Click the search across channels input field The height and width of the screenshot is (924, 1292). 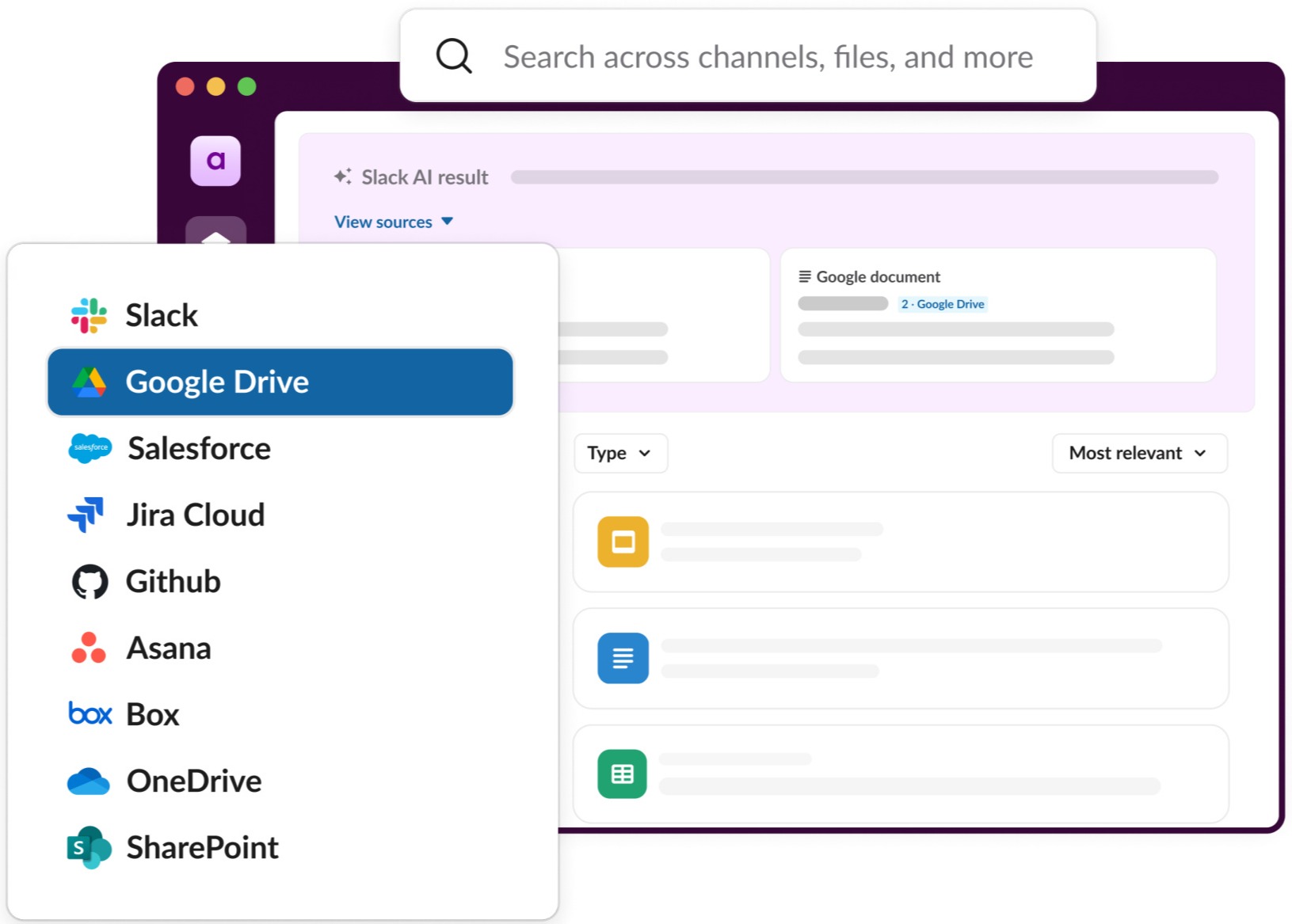click(768, 57)
